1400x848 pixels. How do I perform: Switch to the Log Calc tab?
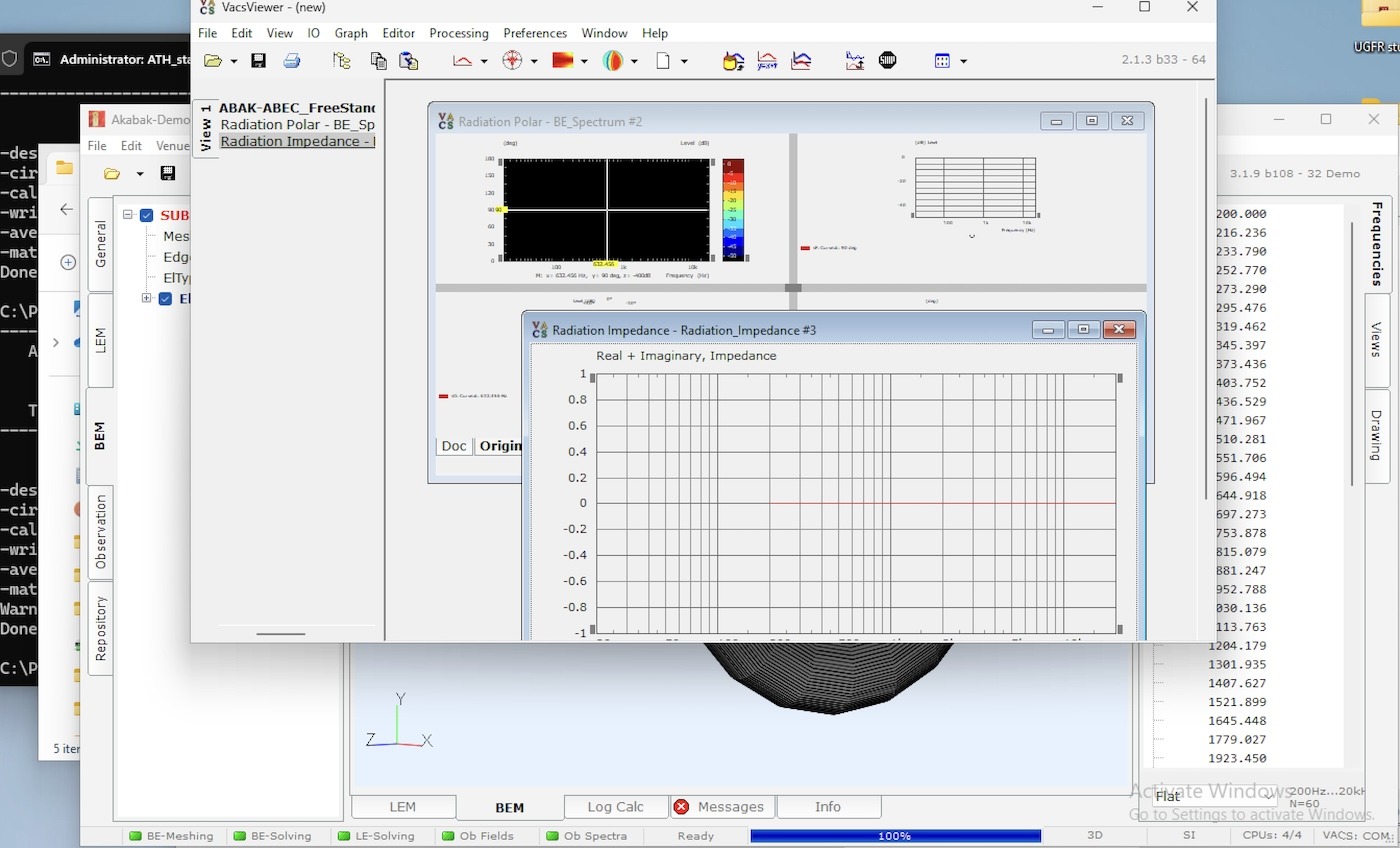[615, 806]
